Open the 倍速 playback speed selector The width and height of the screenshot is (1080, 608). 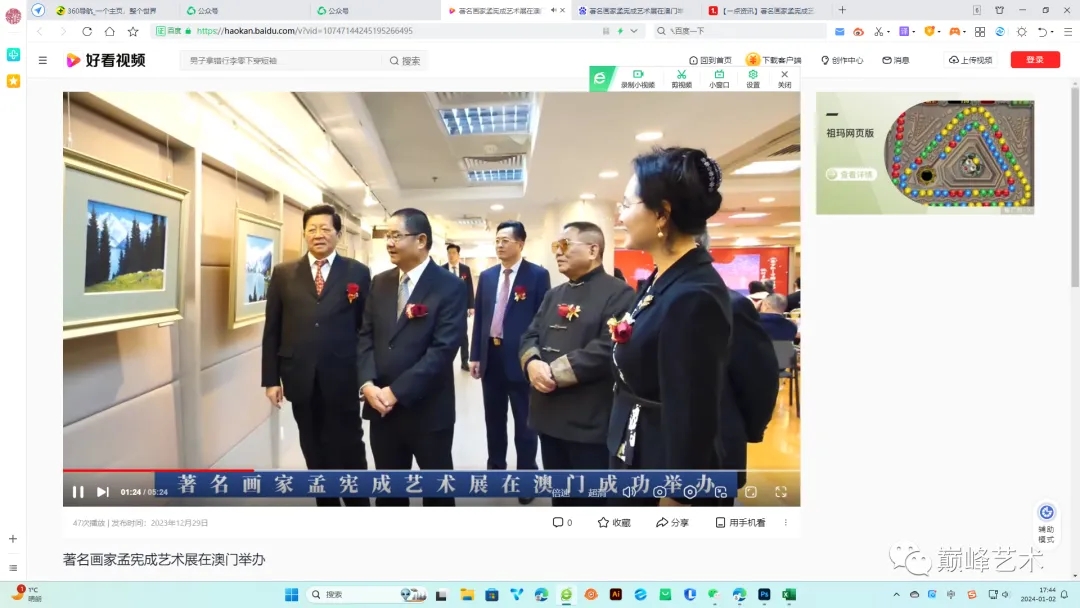click(562, 491)
